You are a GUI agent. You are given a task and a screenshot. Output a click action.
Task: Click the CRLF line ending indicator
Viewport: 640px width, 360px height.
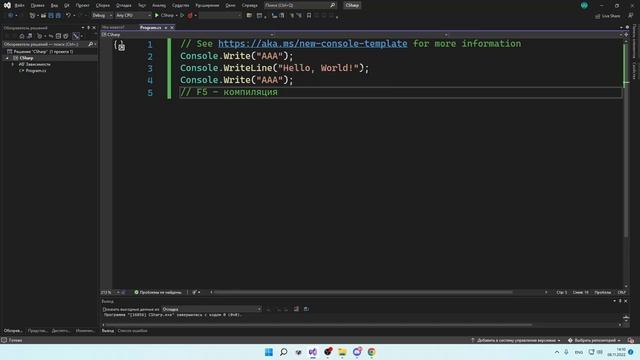622,292
